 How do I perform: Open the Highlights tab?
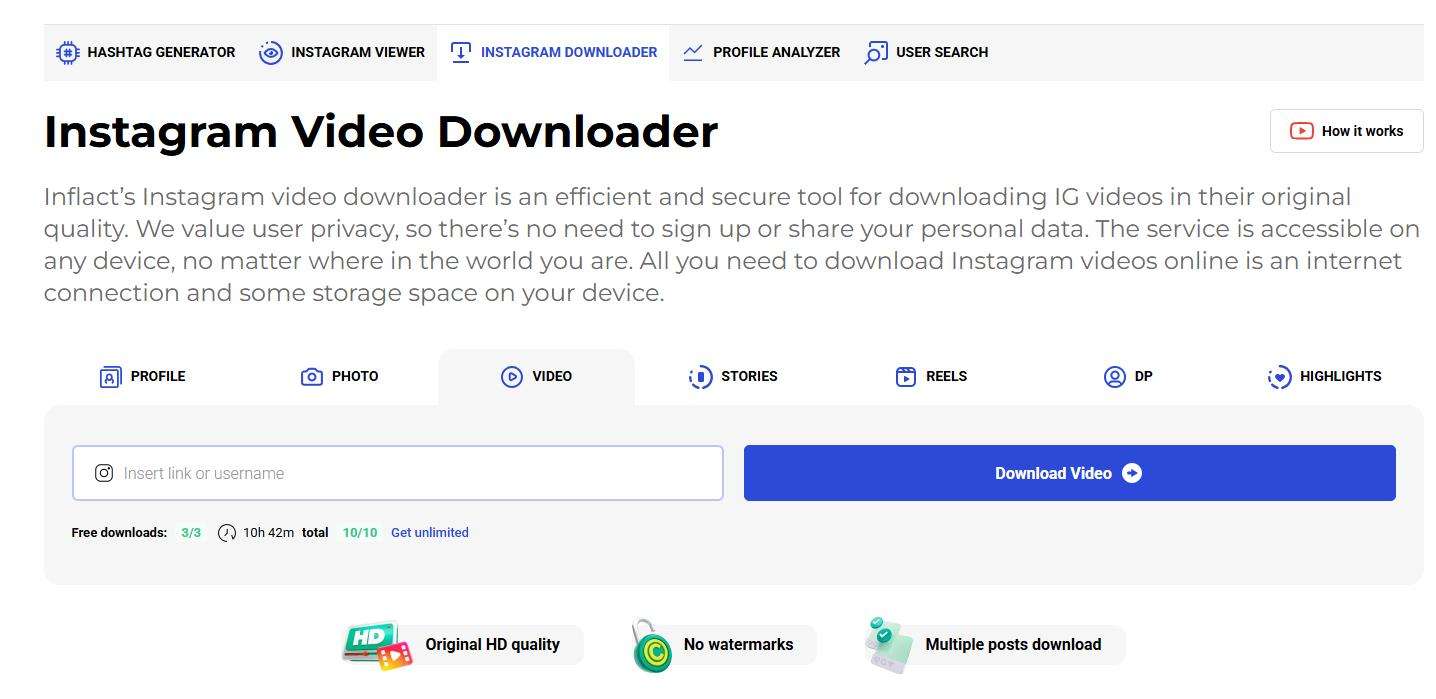1323,376
